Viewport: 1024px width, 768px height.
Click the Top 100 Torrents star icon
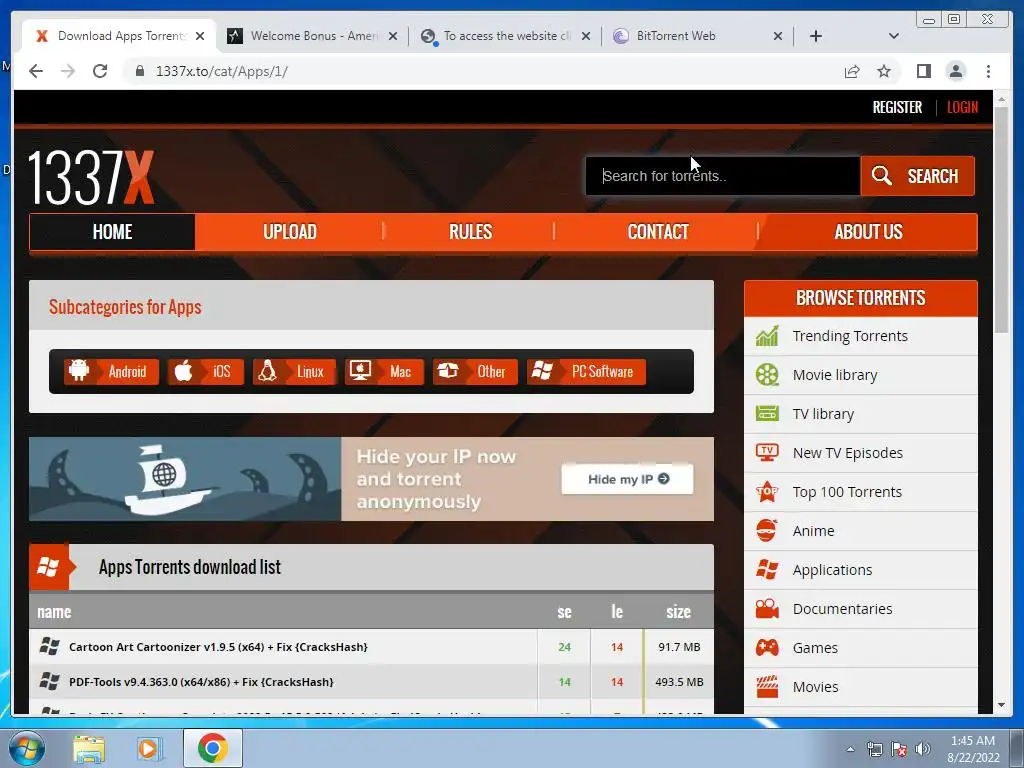(x=767, y=492)
